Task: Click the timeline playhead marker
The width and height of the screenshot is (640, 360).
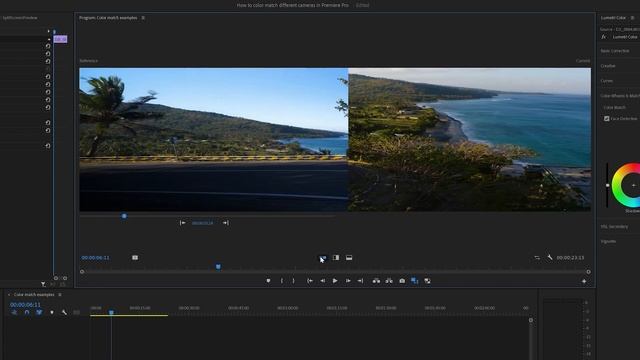Action: pyautogui.click(x=111, y=312)
